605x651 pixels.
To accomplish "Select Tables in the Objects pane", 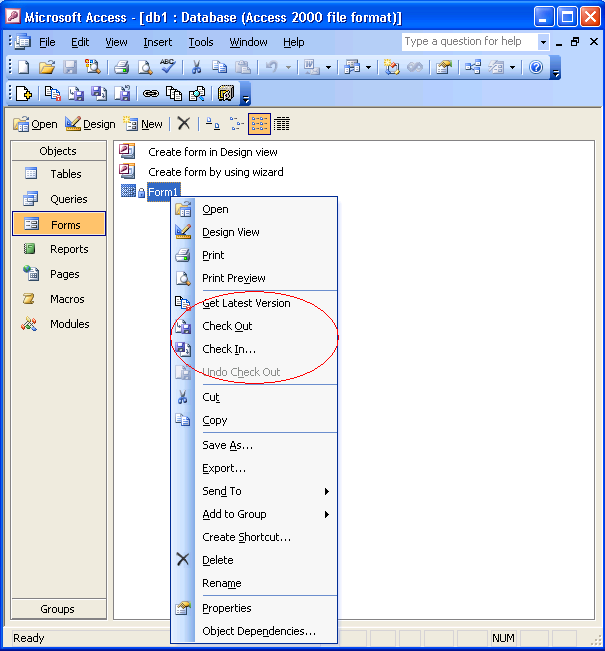I will point(58,174).
